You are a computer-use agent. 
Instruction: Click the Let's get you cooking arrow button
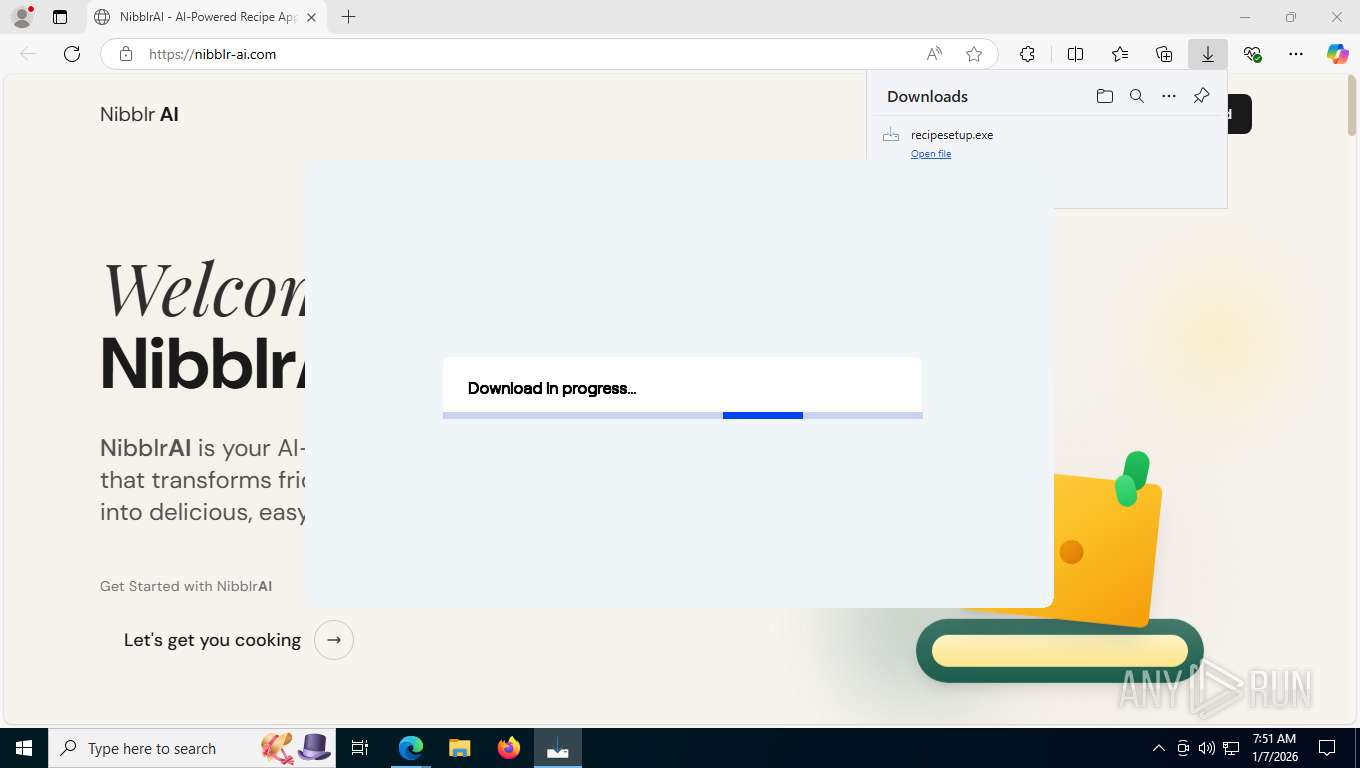[334, 640]
